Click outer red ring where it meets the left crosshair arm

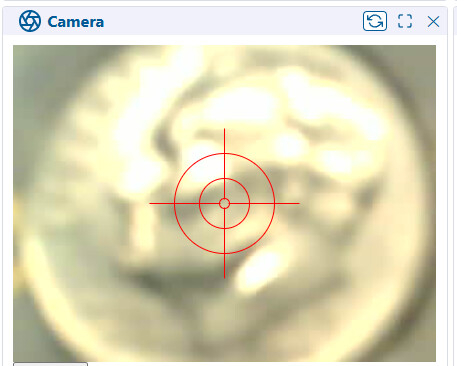tap(174, 203)
